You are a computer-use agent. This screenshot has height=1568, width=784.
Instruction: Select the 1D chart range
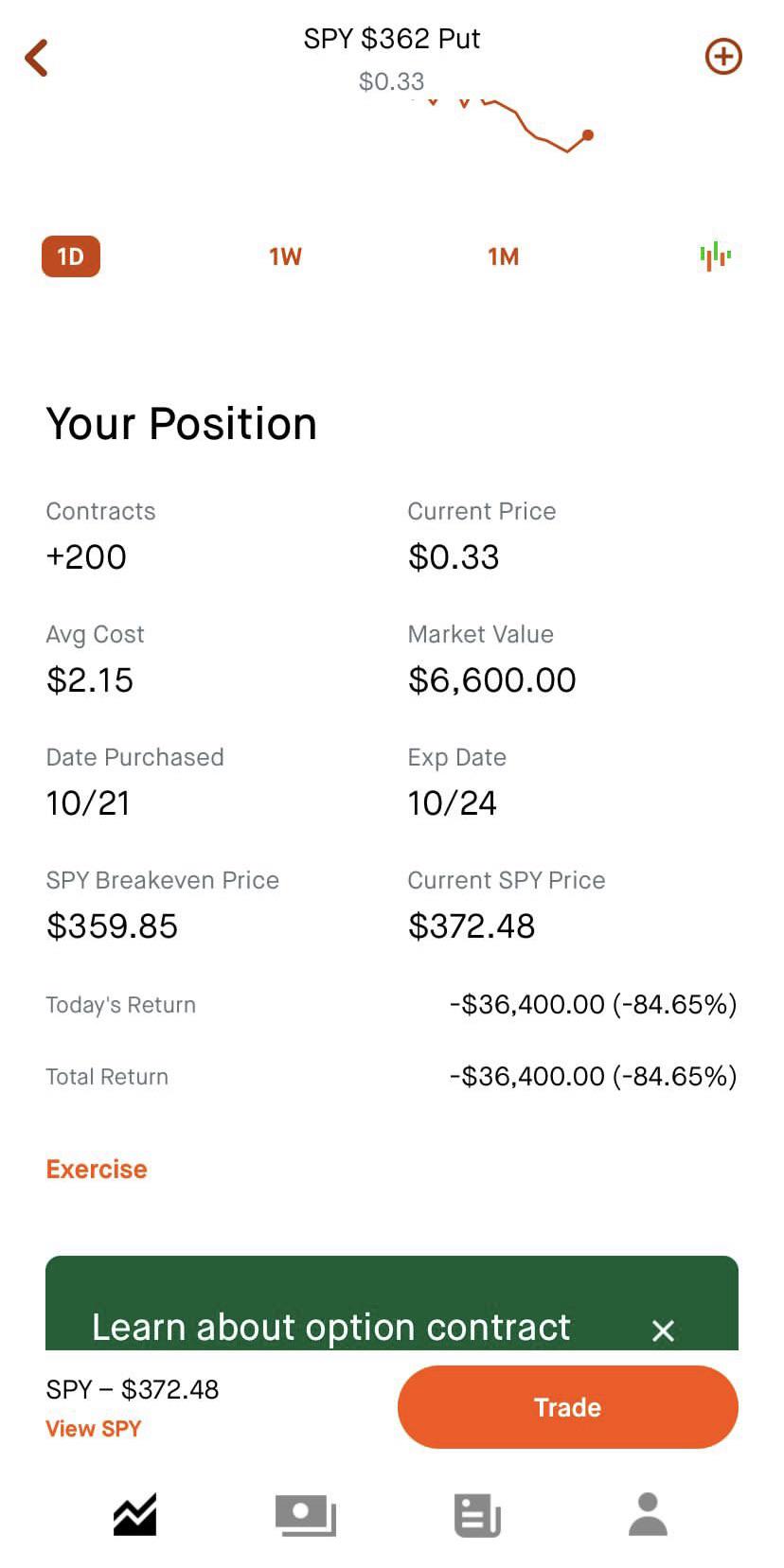71,256
